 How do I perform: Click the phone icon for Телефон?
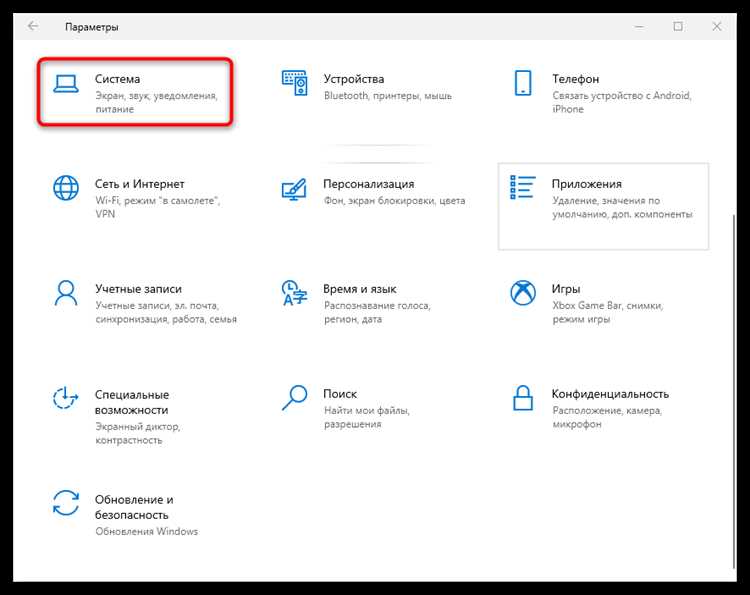[x=523, y=83]
